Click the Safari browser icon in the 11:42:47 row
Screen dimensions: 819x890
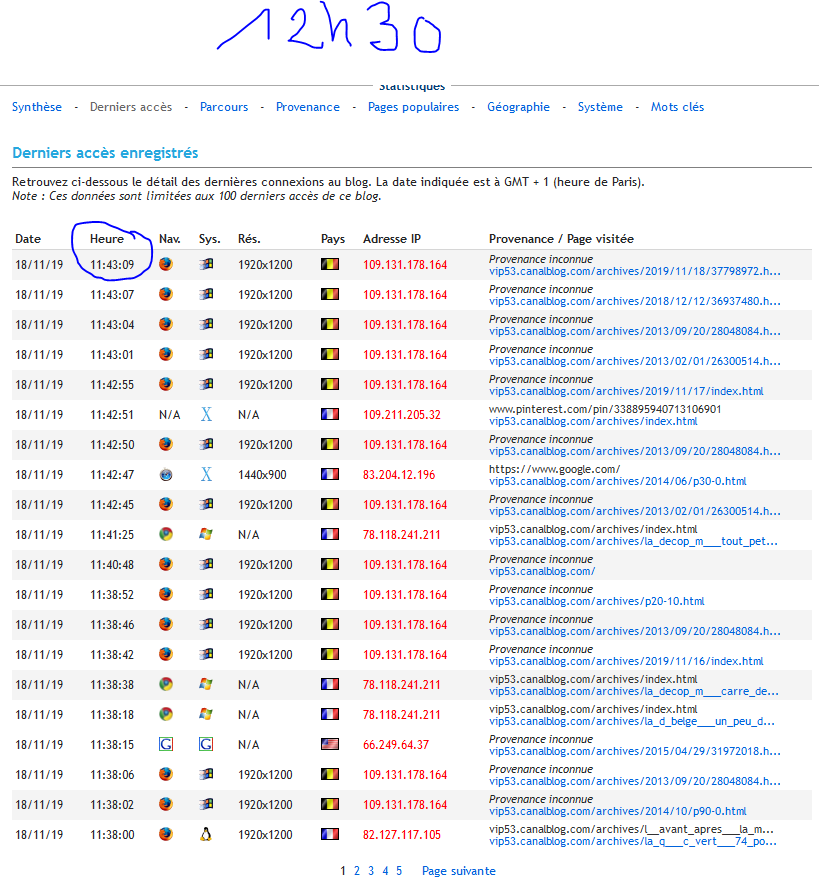(166, 475)
